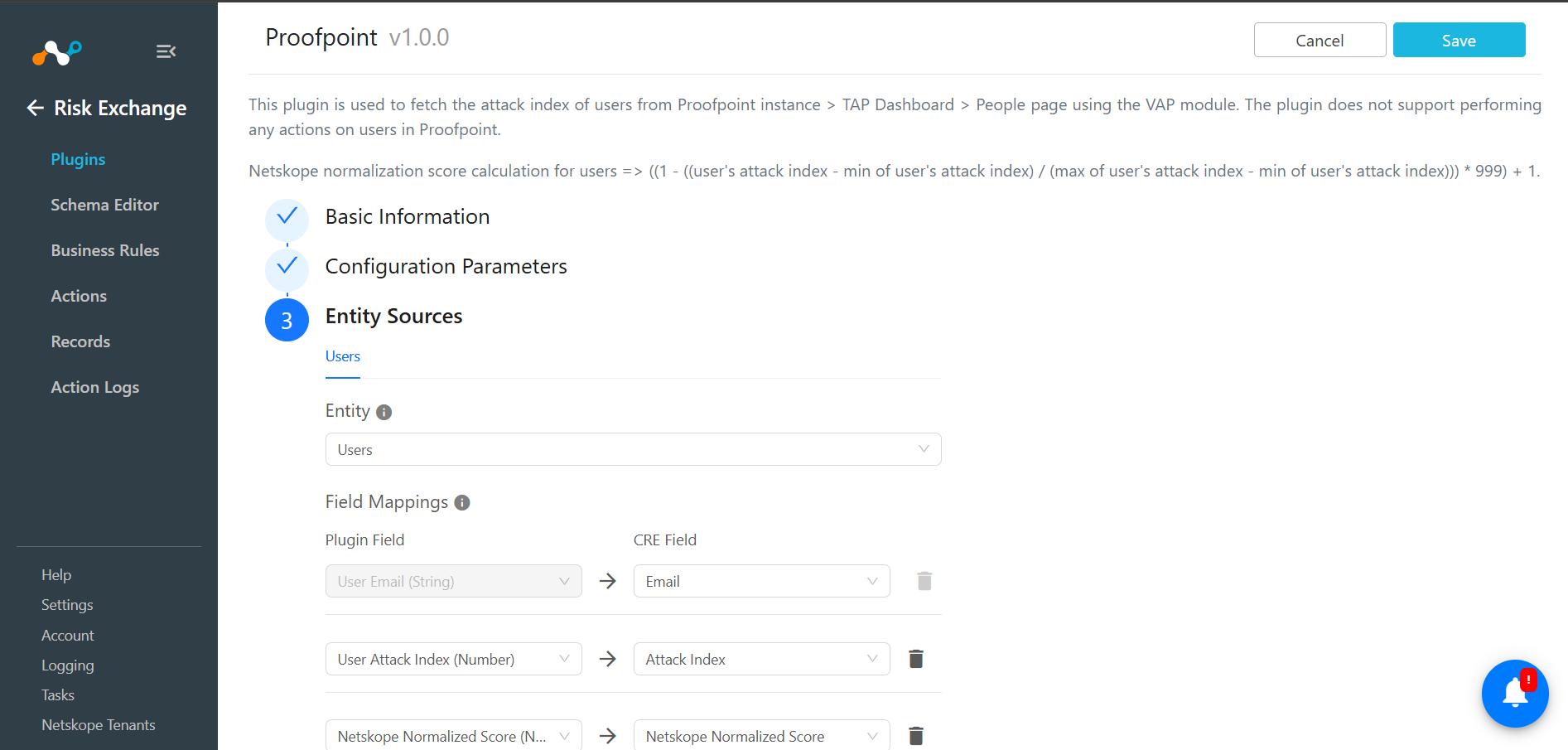This screenshot has height=750, width=1568.
Task: Open the notifications bell
Action: pos(1515,694)
